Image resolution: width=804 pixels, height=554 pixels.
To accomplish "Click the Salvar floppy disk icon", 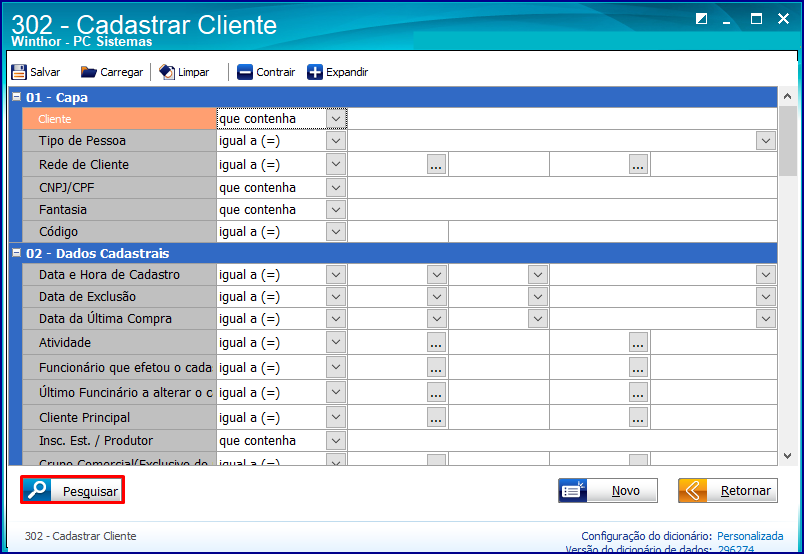I will click(19, 72).
